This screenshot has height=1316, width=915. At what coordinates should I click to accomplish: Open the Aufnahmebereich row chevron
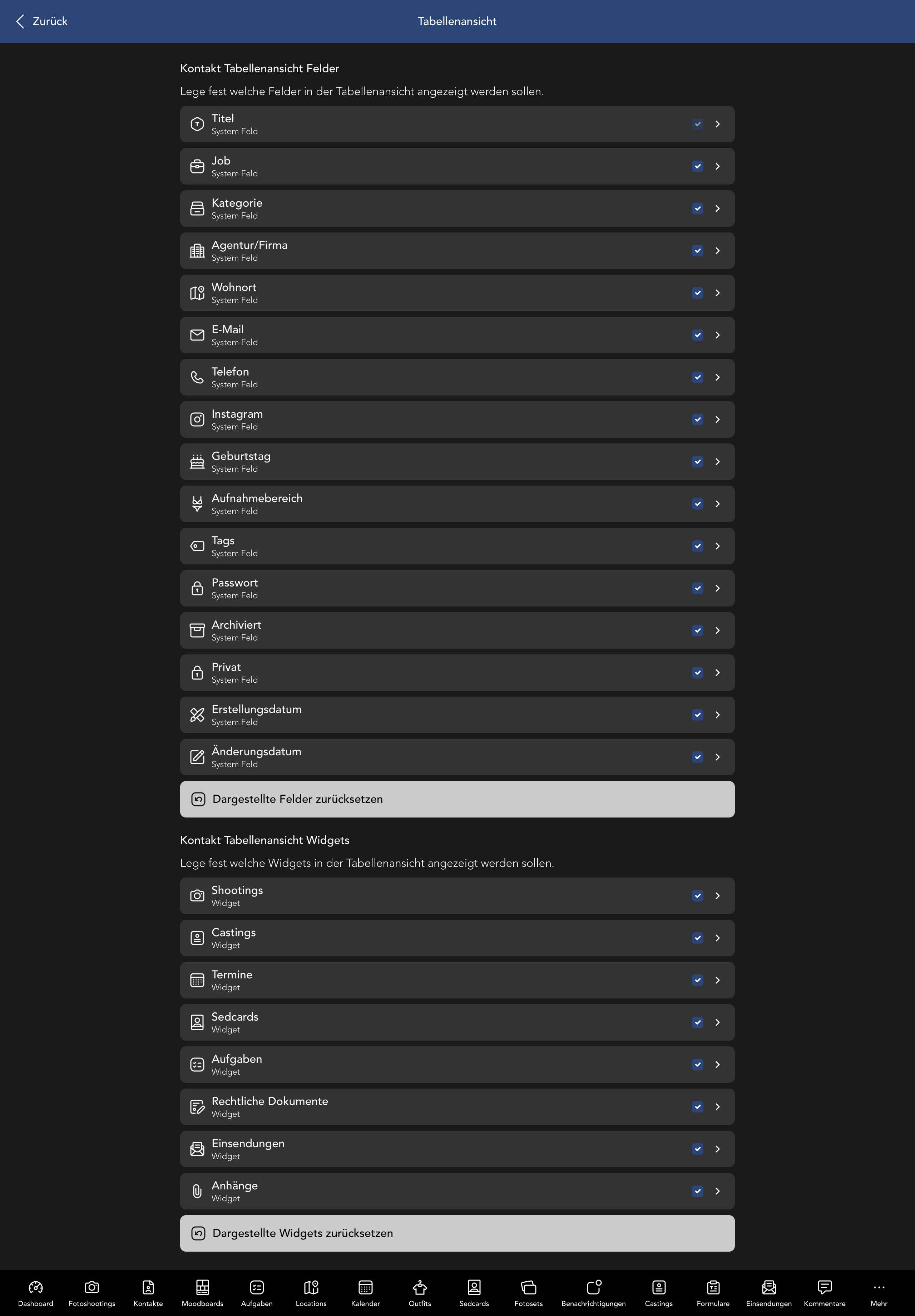click(717, 504)
